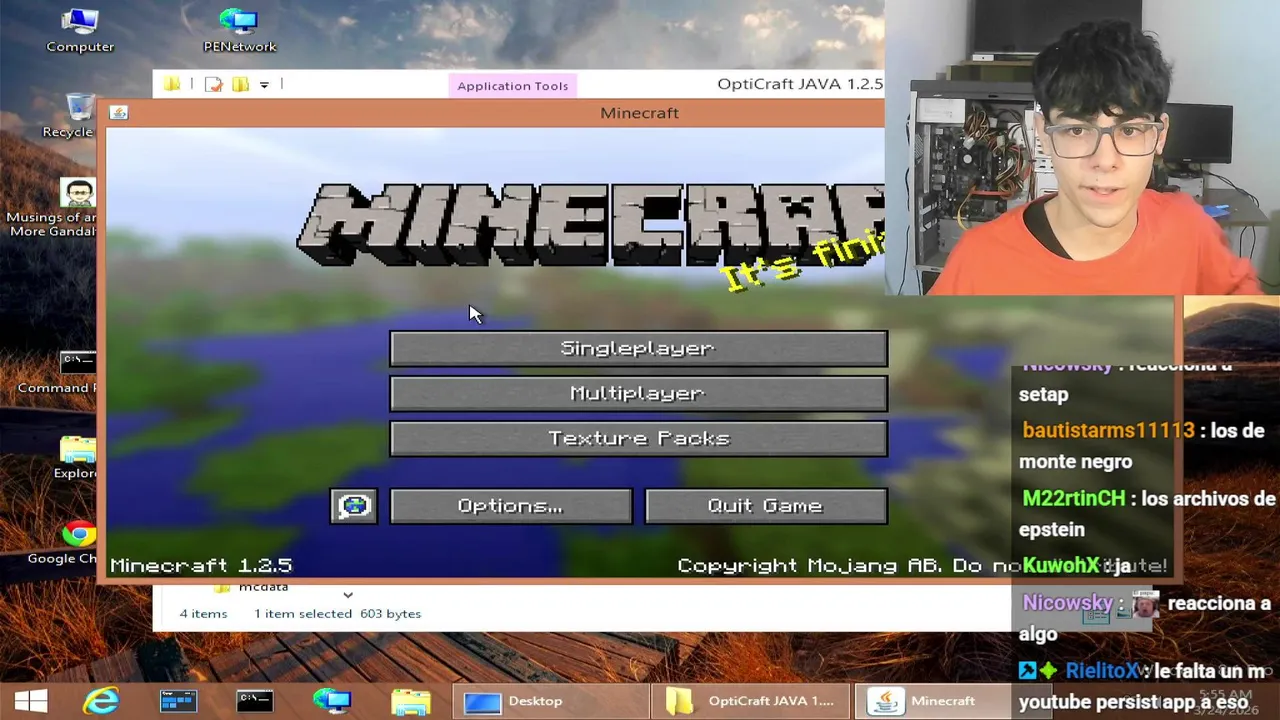
Task: Click the Java icon in Minecraft title bar
Action: pos(119,113)
